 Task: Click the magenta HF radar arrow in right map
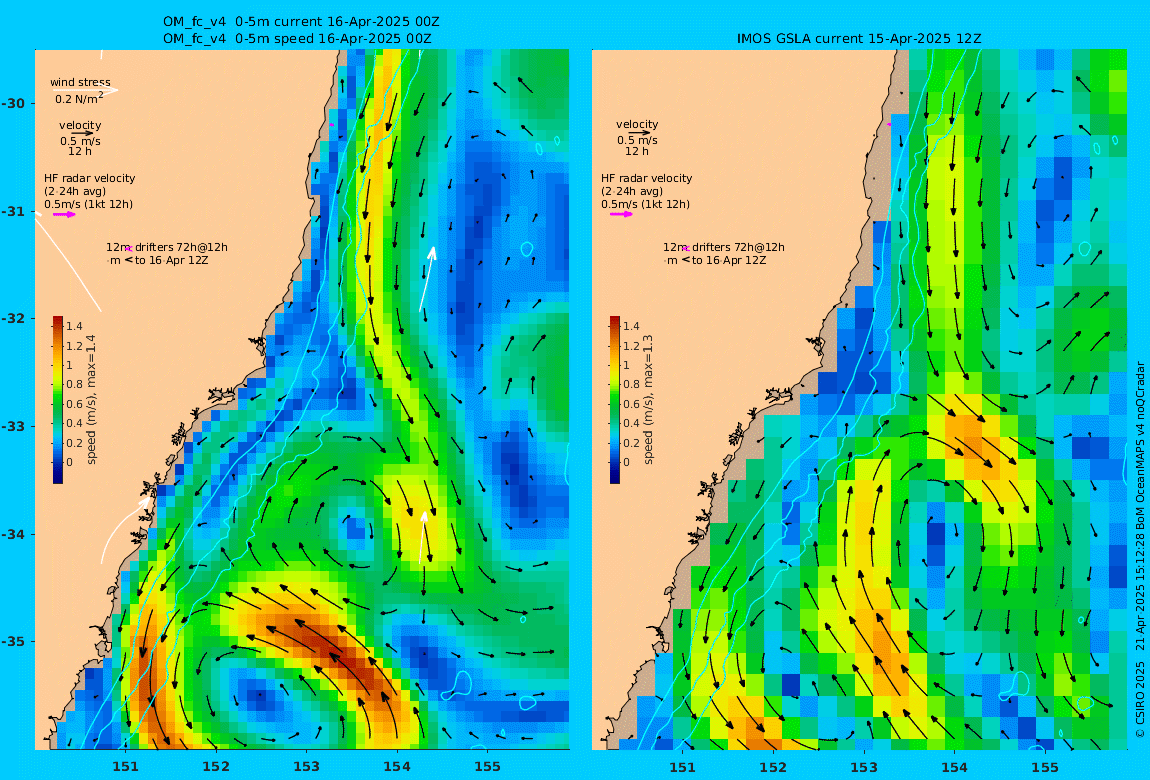point(621,214)
